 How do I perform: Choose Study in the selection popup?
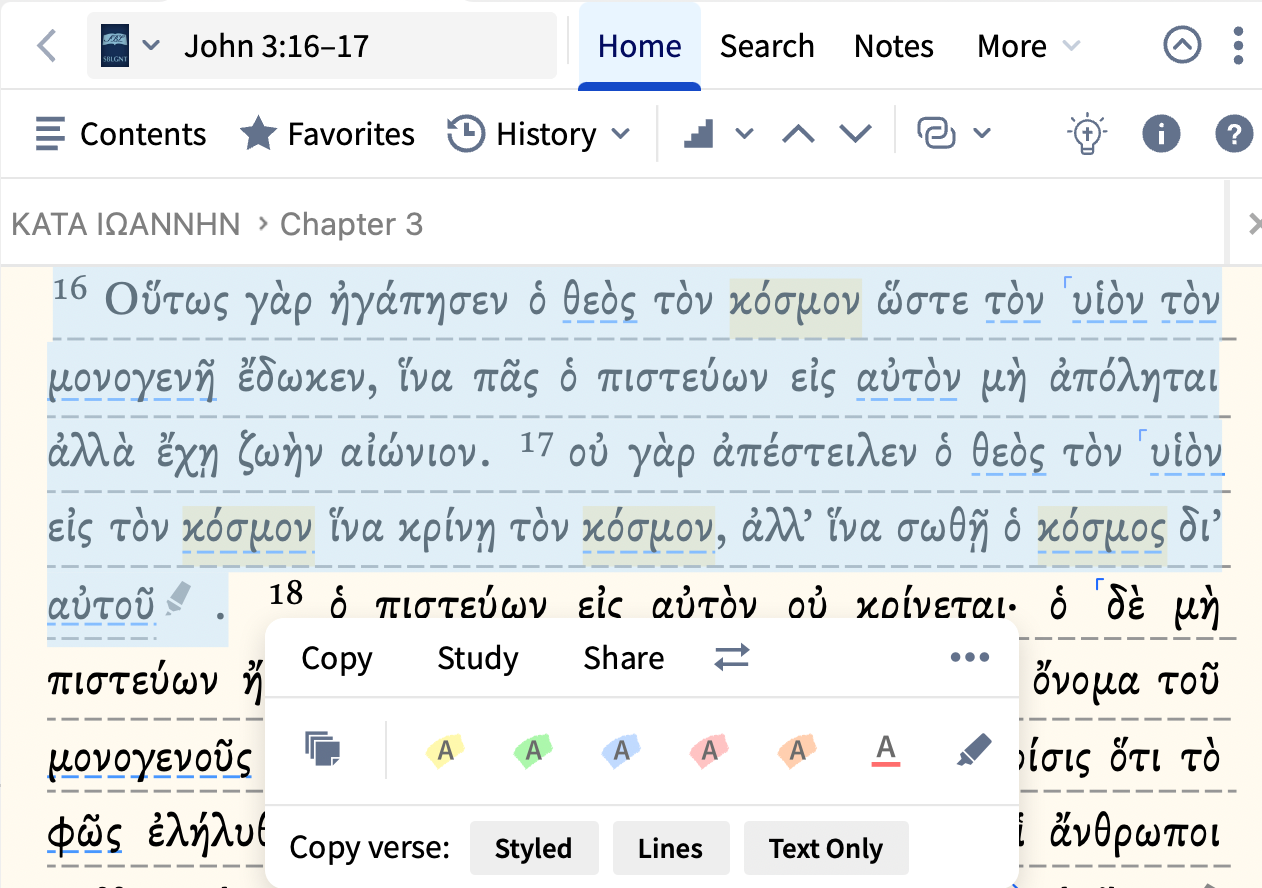coord(478,658)
